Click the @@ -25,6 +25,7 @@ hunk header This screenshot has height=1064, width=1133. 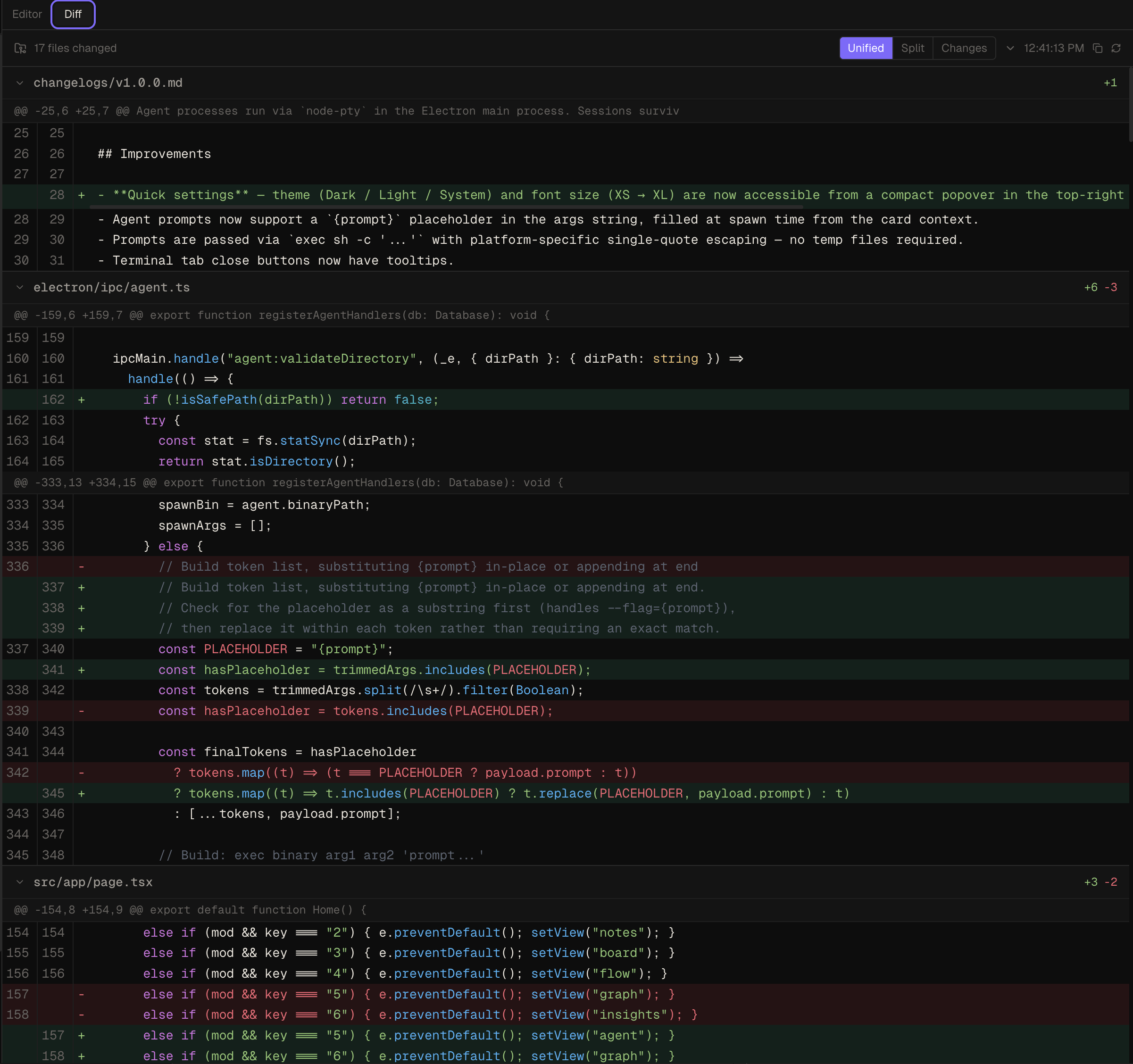tap(566, 111)
